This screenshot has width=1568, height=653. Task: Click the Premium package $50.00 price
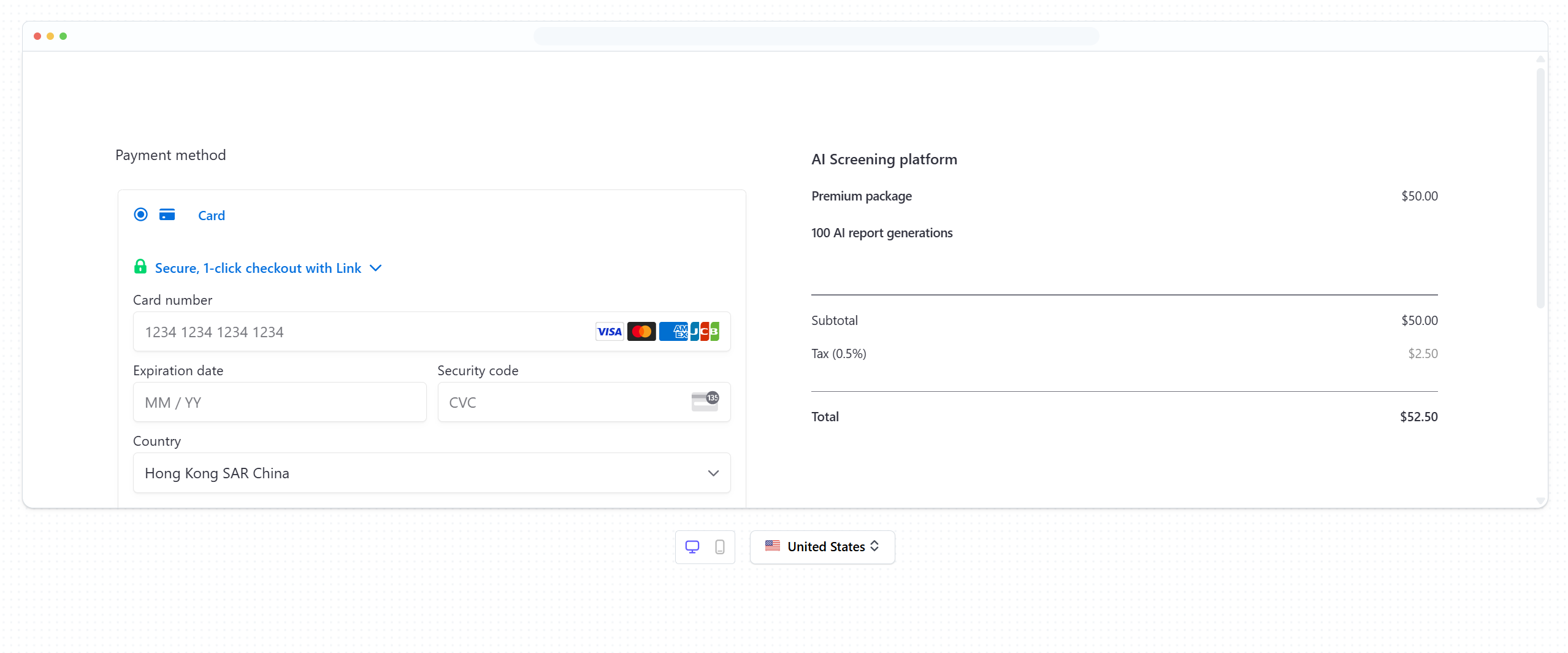click(x=1420, y=196)
